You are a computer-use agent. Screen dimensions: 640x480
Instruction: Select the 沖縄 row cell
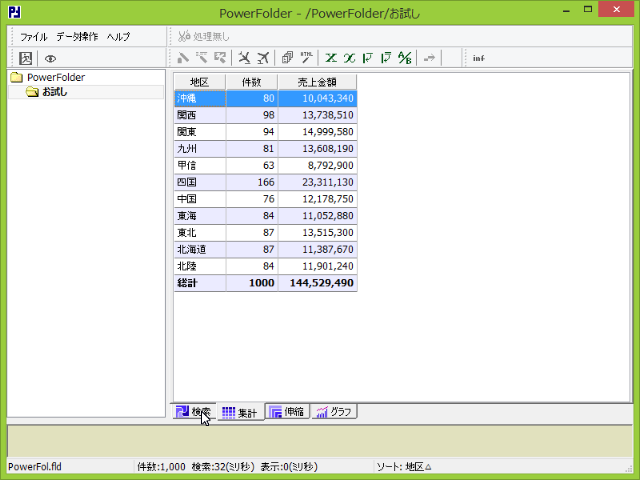click(200, 98)
